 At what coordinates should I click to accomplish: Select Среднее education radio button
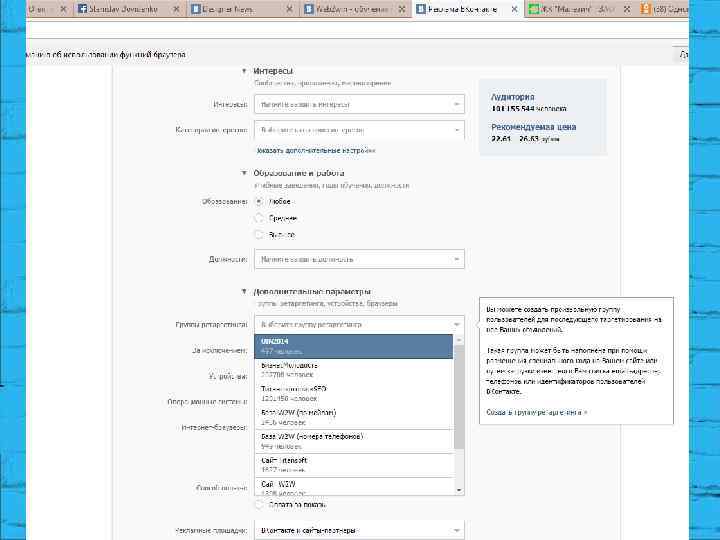click(x=259, y=218)
